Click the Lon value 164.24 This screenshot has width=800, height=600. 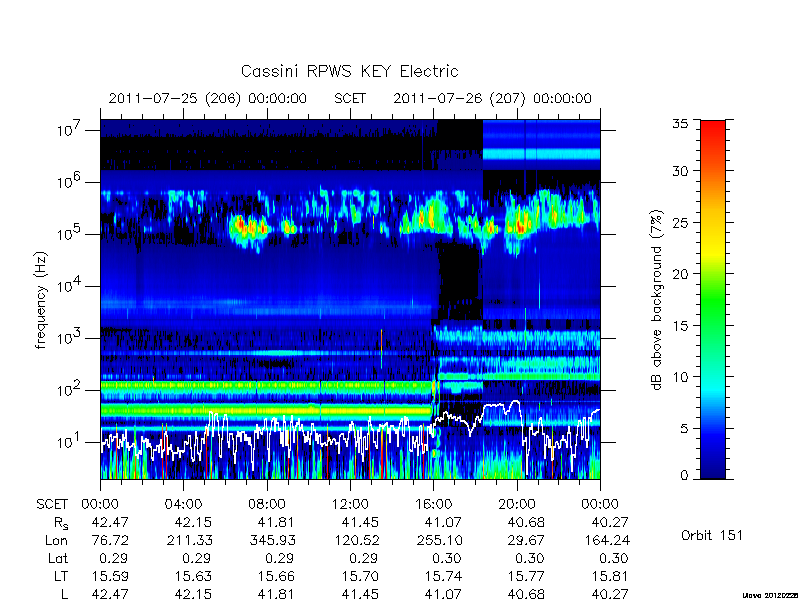pyautogui.click(x=607, y=540)
